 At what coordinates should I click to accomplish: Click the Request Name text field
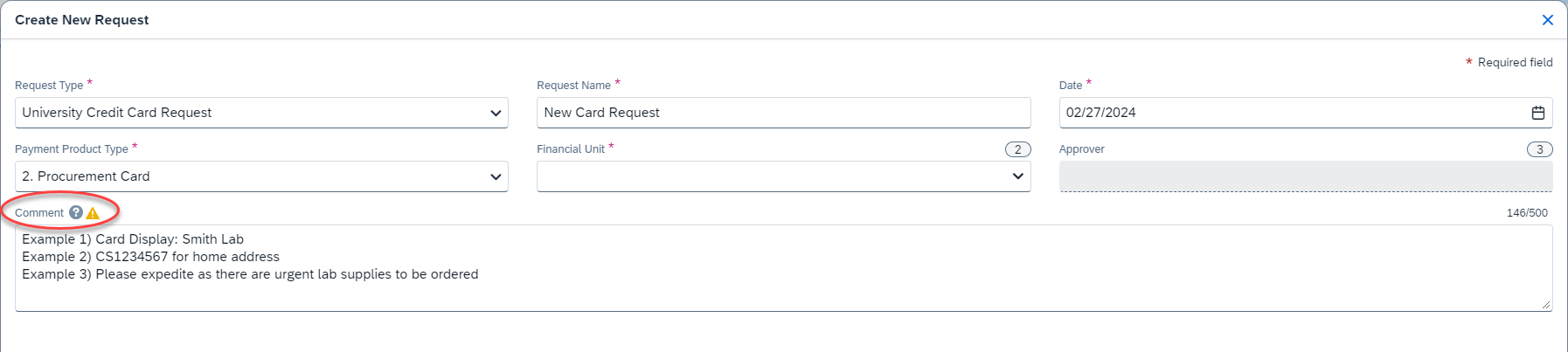point(782,113)
